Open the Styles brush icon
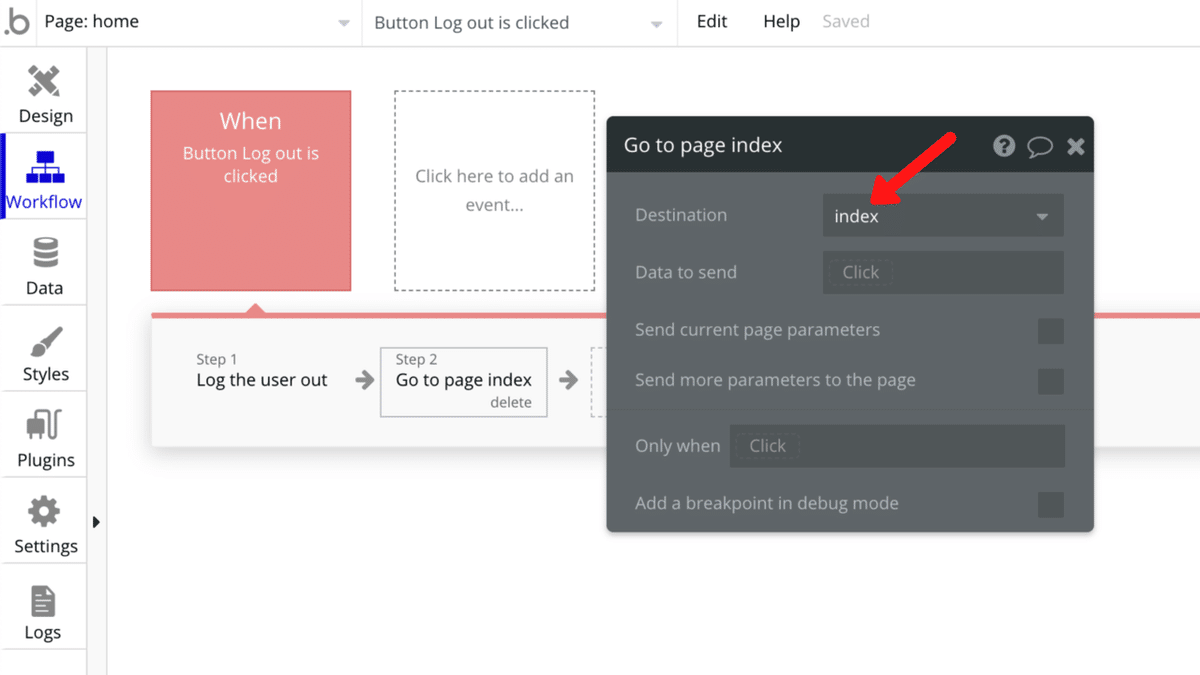The height and width of the screenshot is (675, 1200). coord(44,341)
